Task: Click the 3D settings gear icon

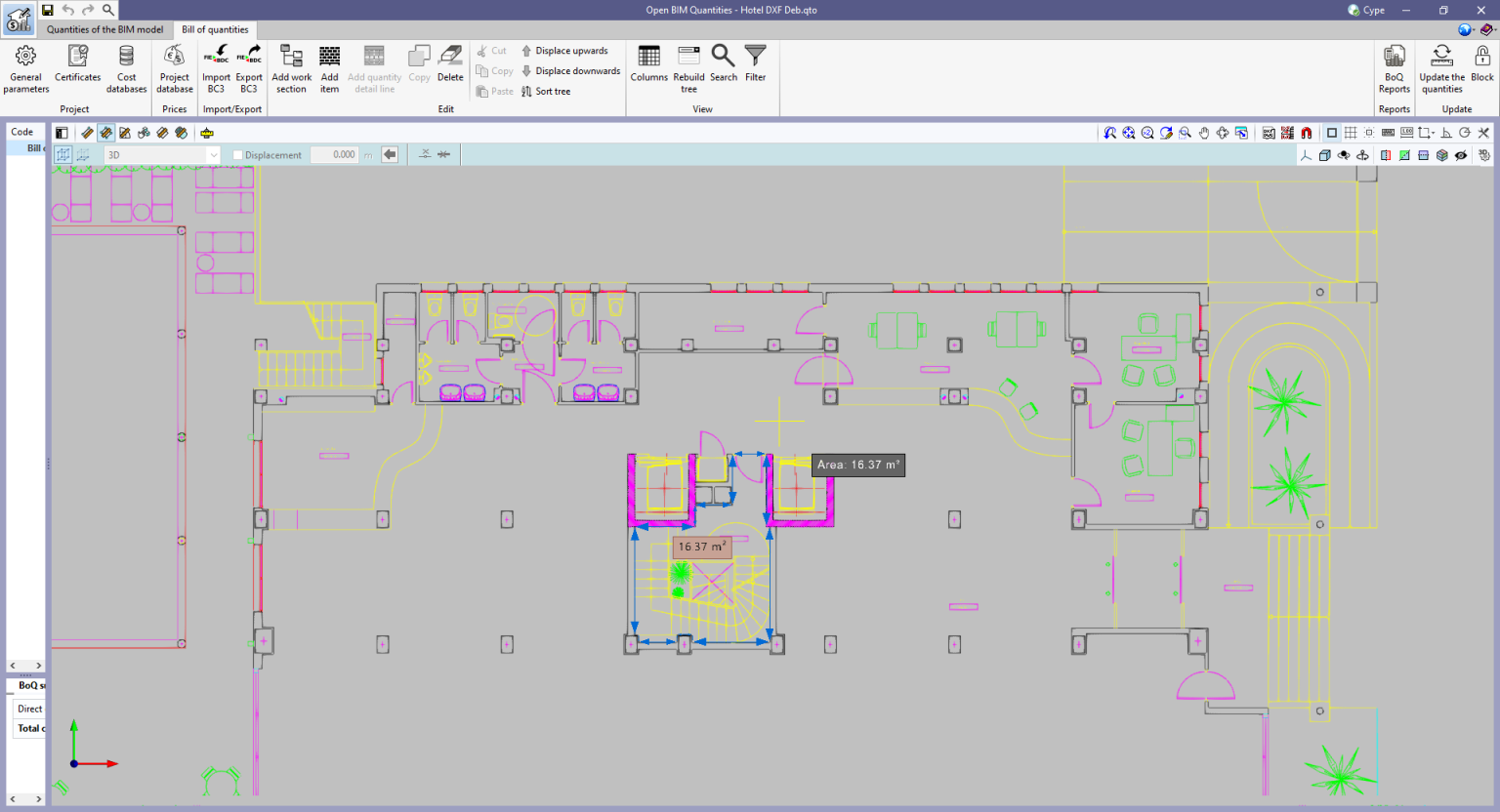Action: [x=1483, y=155]
